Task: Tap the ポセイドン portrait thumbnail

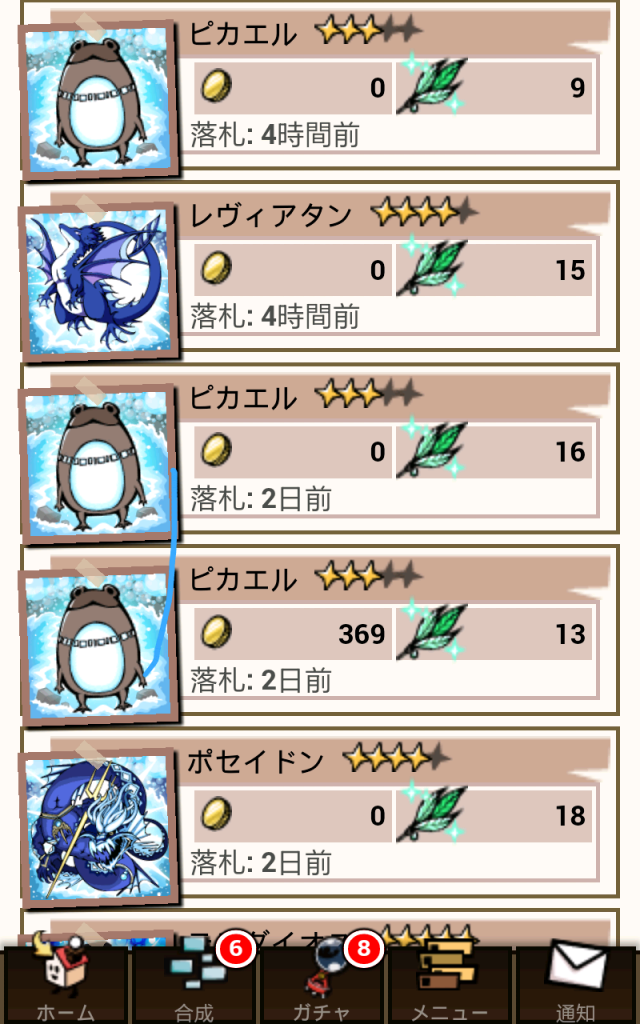Action: click(98, 827)
